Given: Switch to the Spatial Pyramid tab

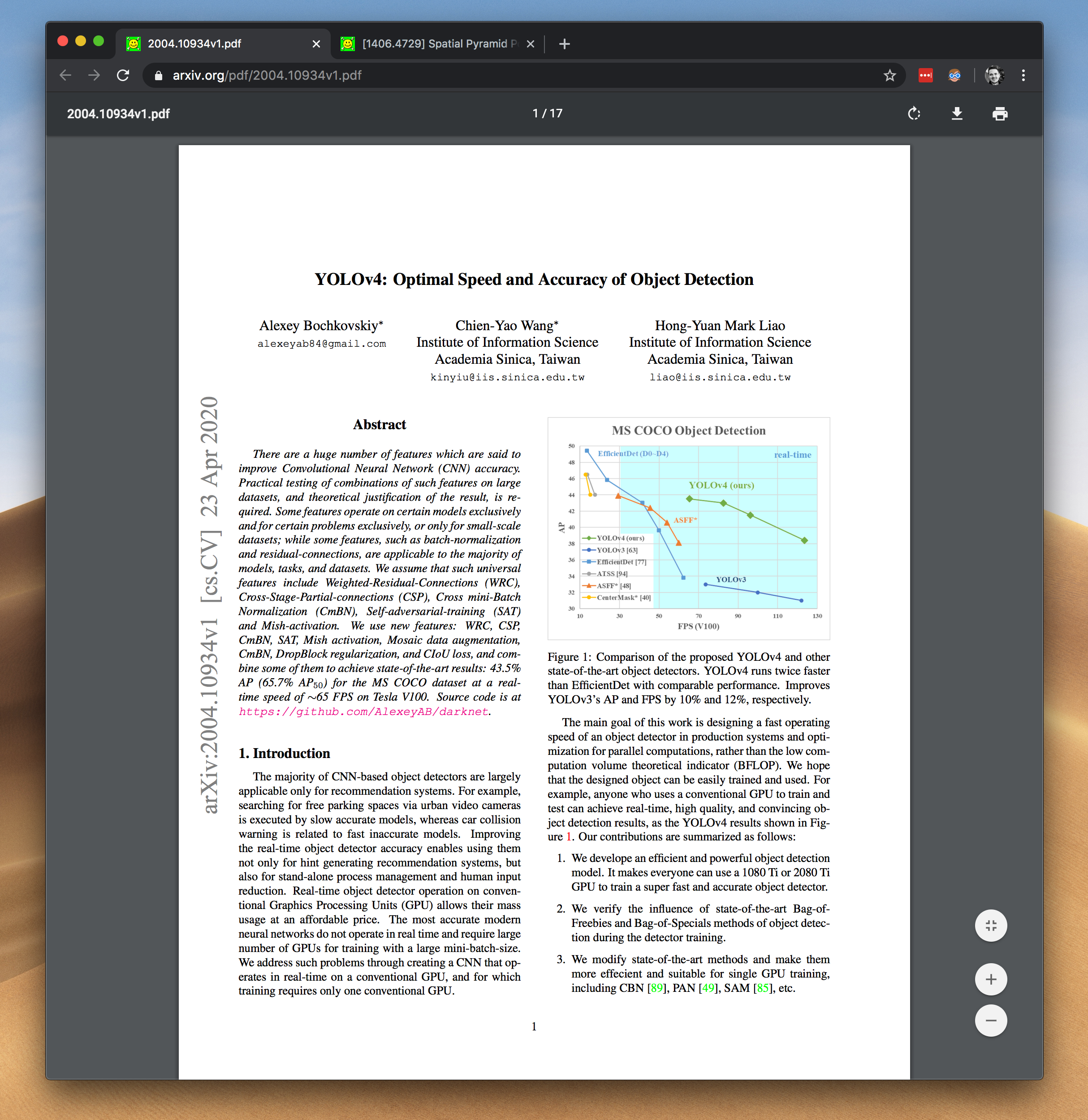Looking at the screenshot, I should click(434, 44).
